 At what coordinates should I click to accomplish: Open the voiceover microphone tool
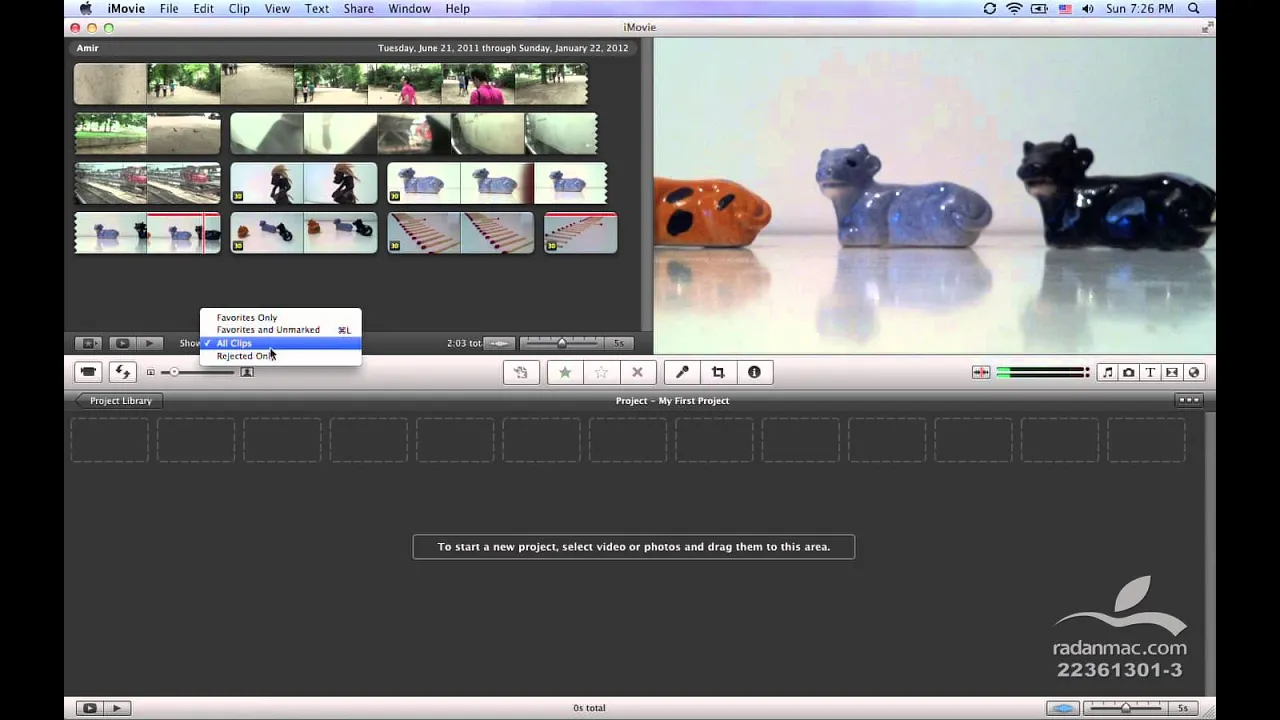click(x=682, y=372)
